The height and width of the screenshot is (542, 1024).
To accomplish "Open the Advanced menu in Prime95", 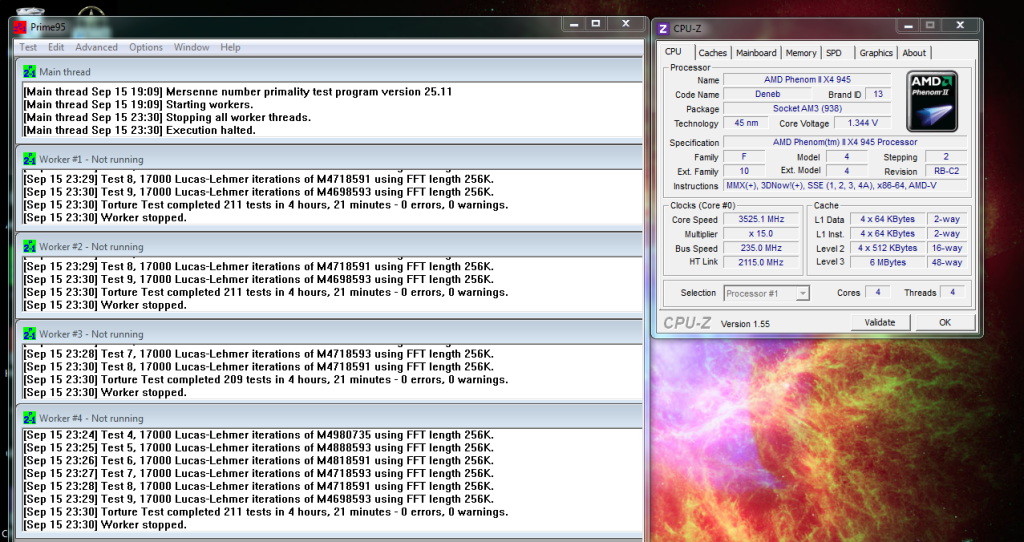I will [97, 47].
